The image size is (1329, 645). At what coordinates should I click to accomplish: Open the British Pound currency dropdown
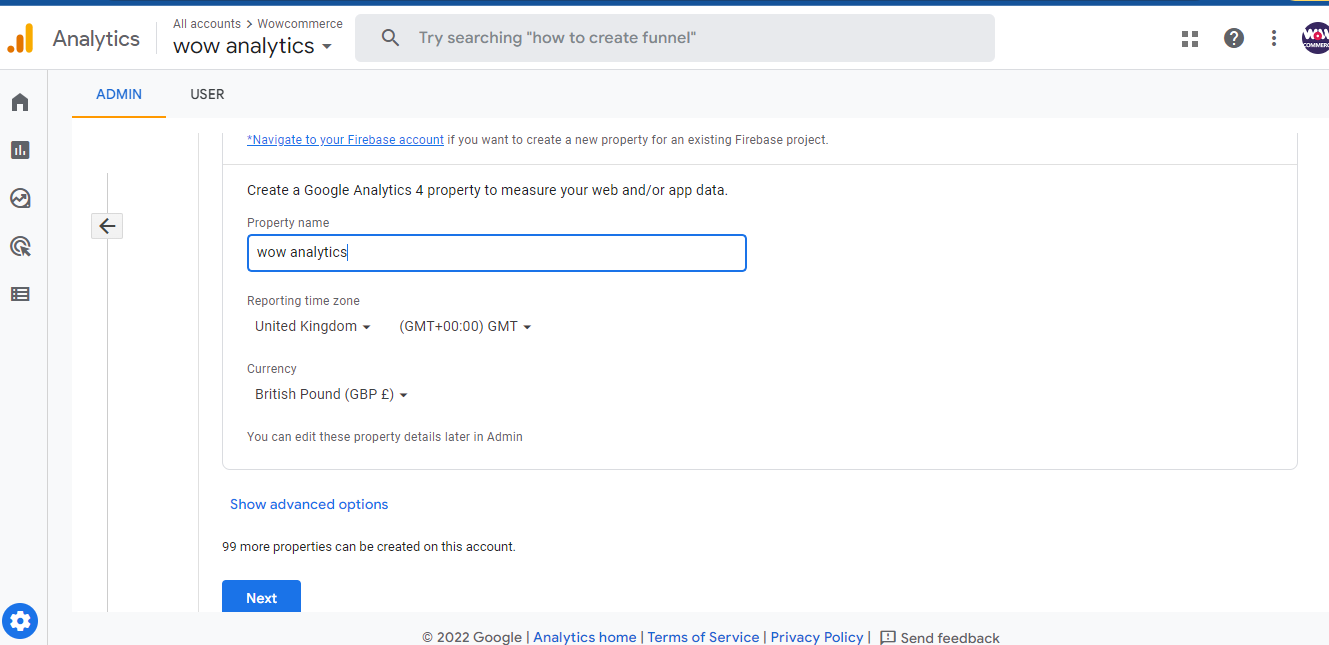pyautogui.click(x=331, y=394)
